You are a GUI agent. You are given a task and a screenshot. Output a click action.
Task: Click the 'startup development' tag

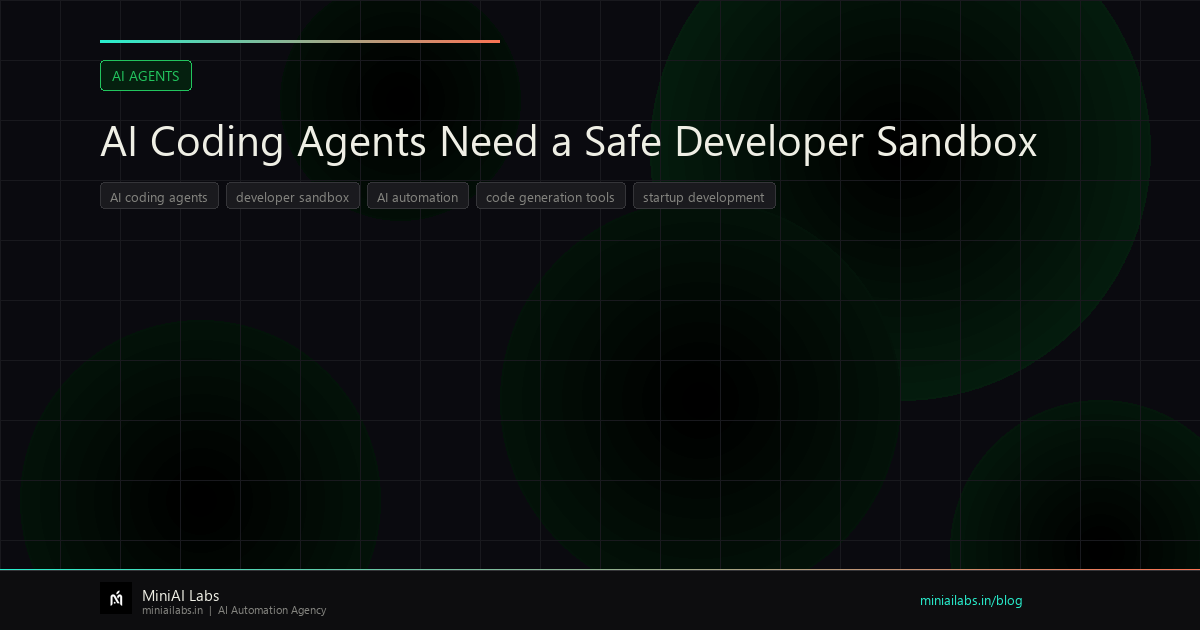tap(704, 197)
